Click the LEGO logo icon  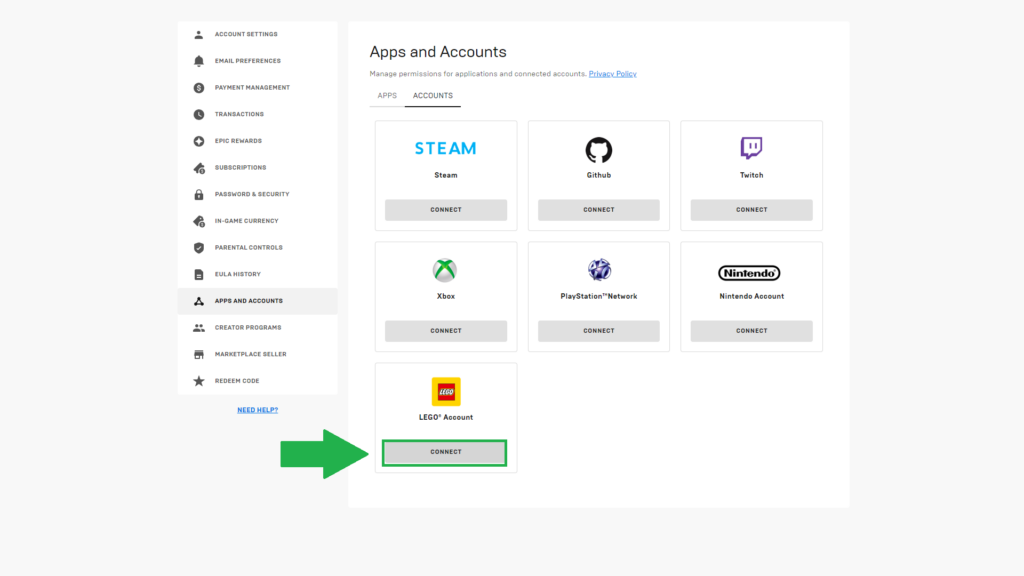[x=445, y=391]
